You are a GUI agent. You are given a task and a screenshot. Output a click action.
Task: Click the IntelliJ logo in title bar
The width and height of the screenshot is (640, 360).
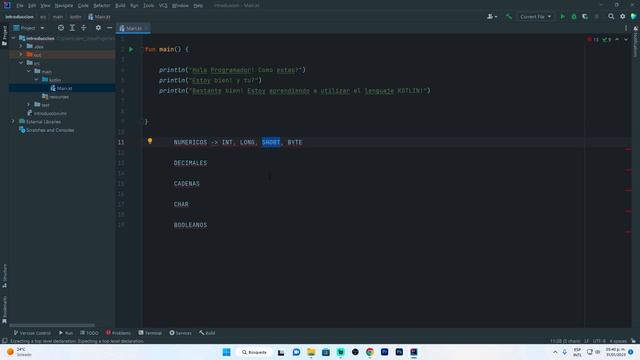click(7, 5)
